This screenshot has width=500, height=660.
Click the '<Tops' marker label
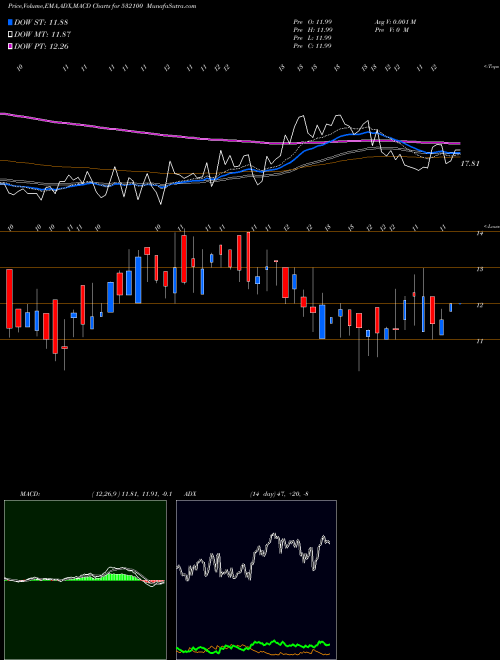(x=491, y=67)
